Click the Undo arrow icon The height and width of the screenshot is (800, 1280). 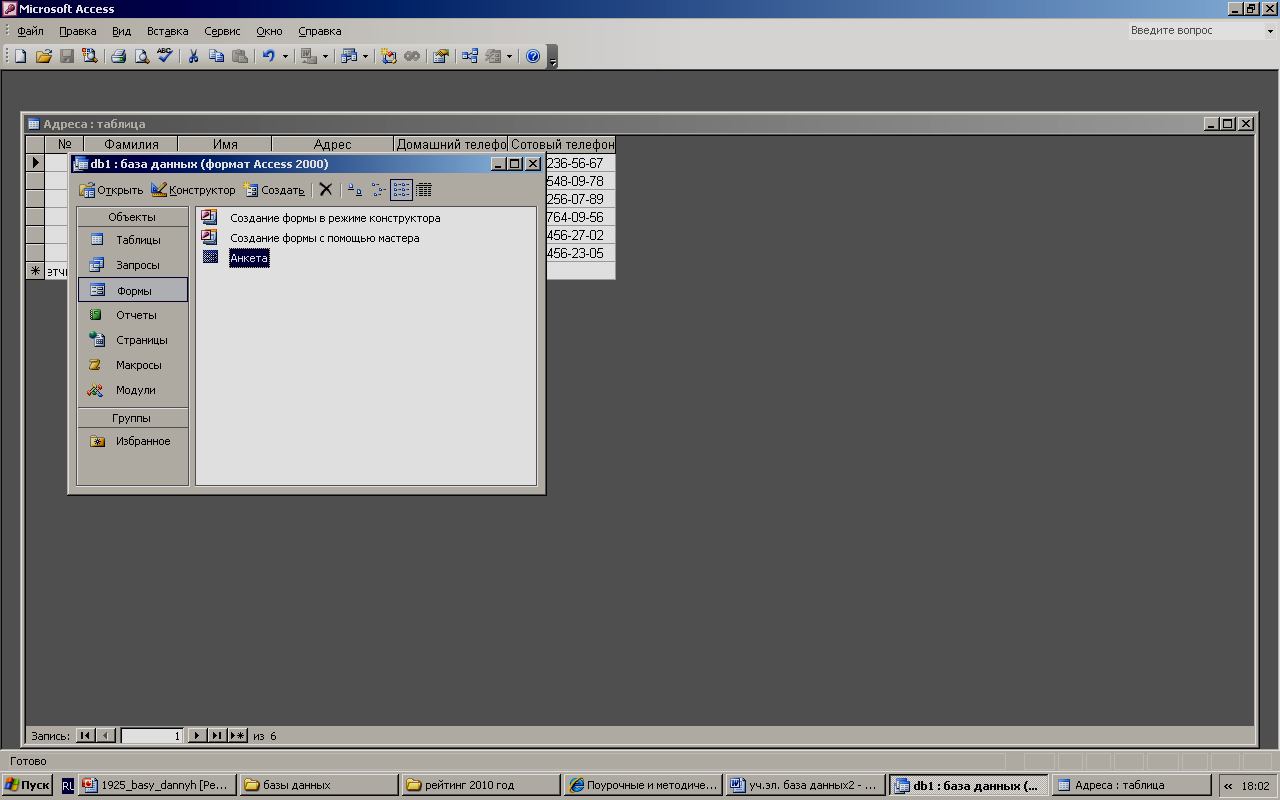tap(268, 56)
